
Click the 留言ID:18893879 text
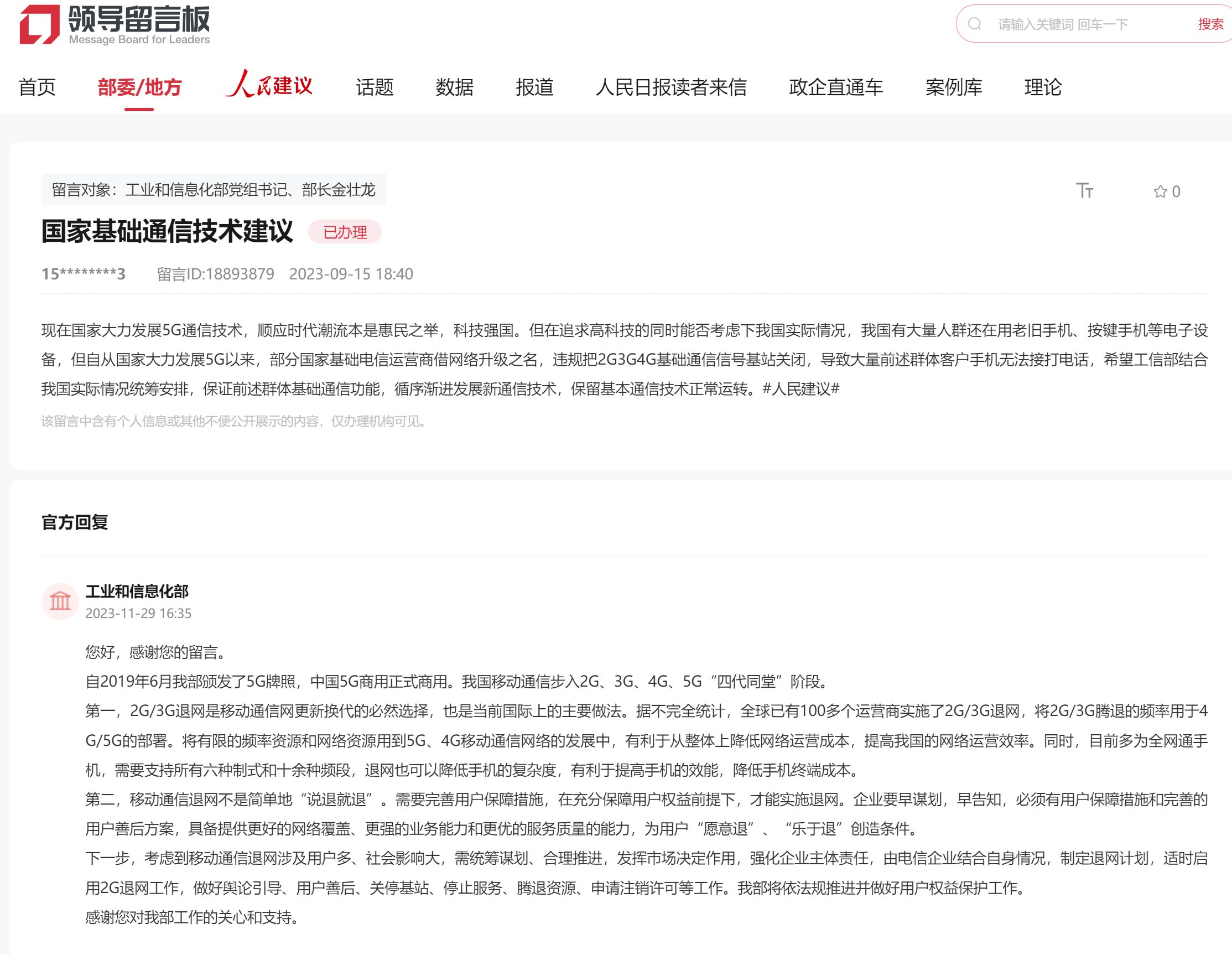216,274
